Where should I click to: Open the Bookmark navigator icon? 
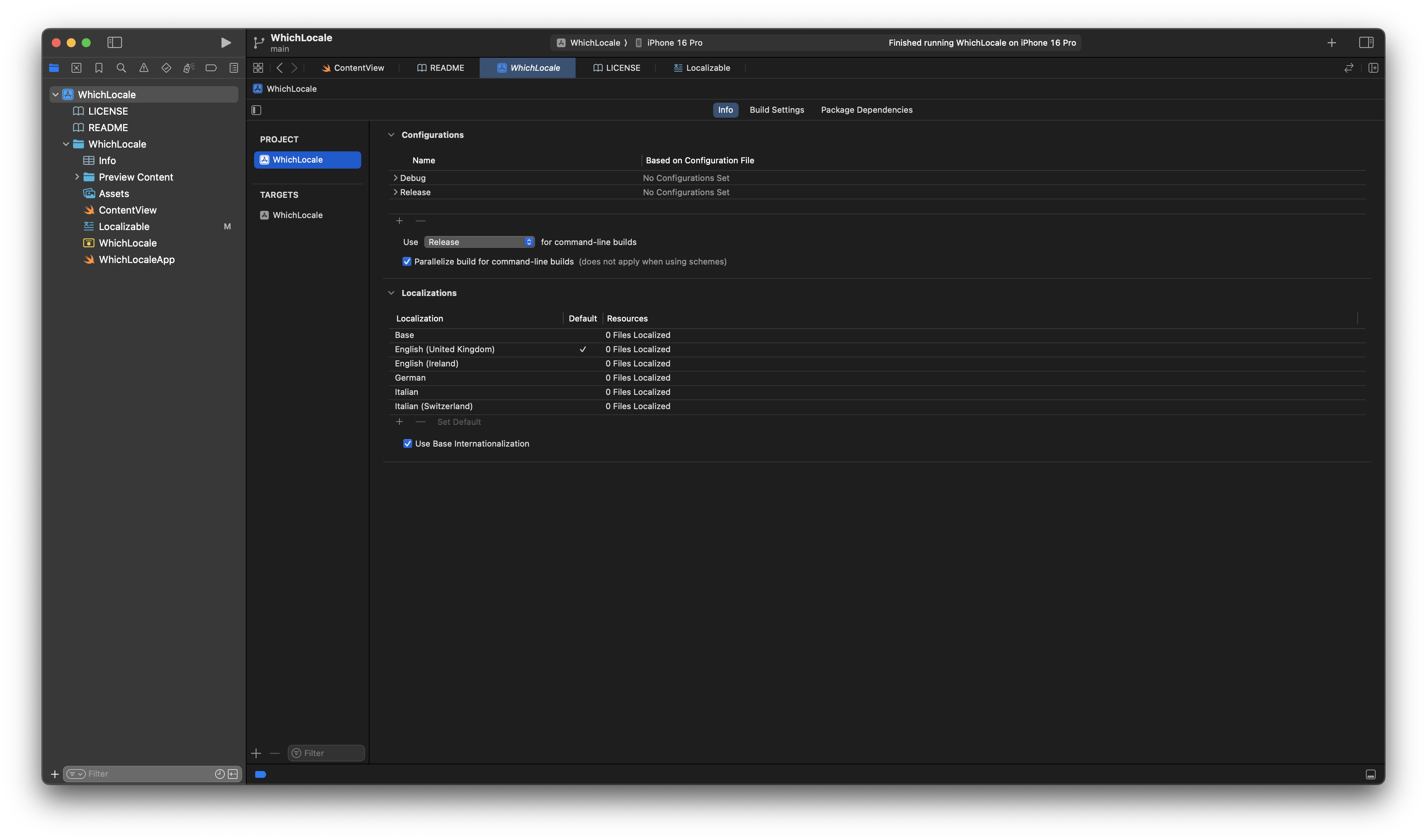(99, 68)
